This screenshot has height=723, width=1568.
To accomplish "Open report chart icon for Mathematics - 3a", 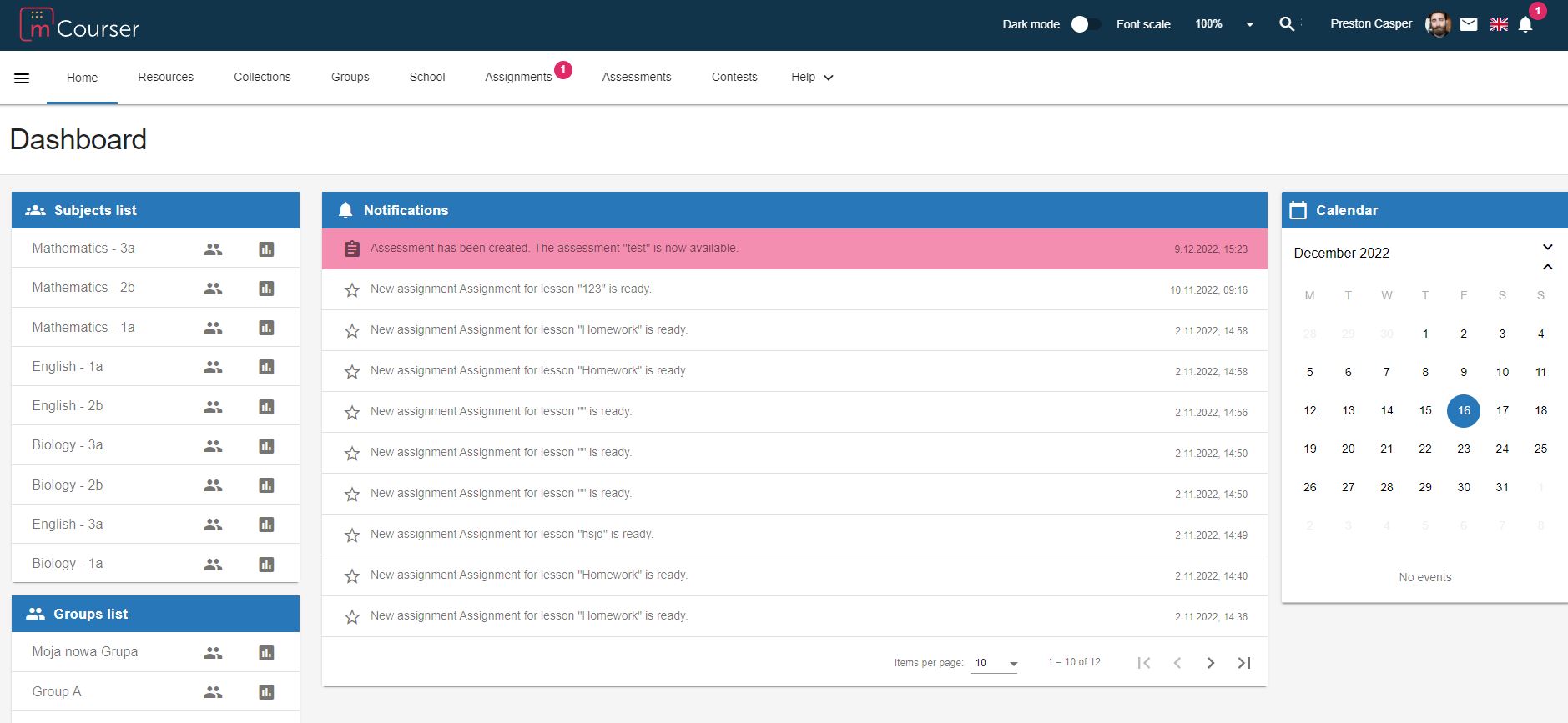I will (266, 249).
